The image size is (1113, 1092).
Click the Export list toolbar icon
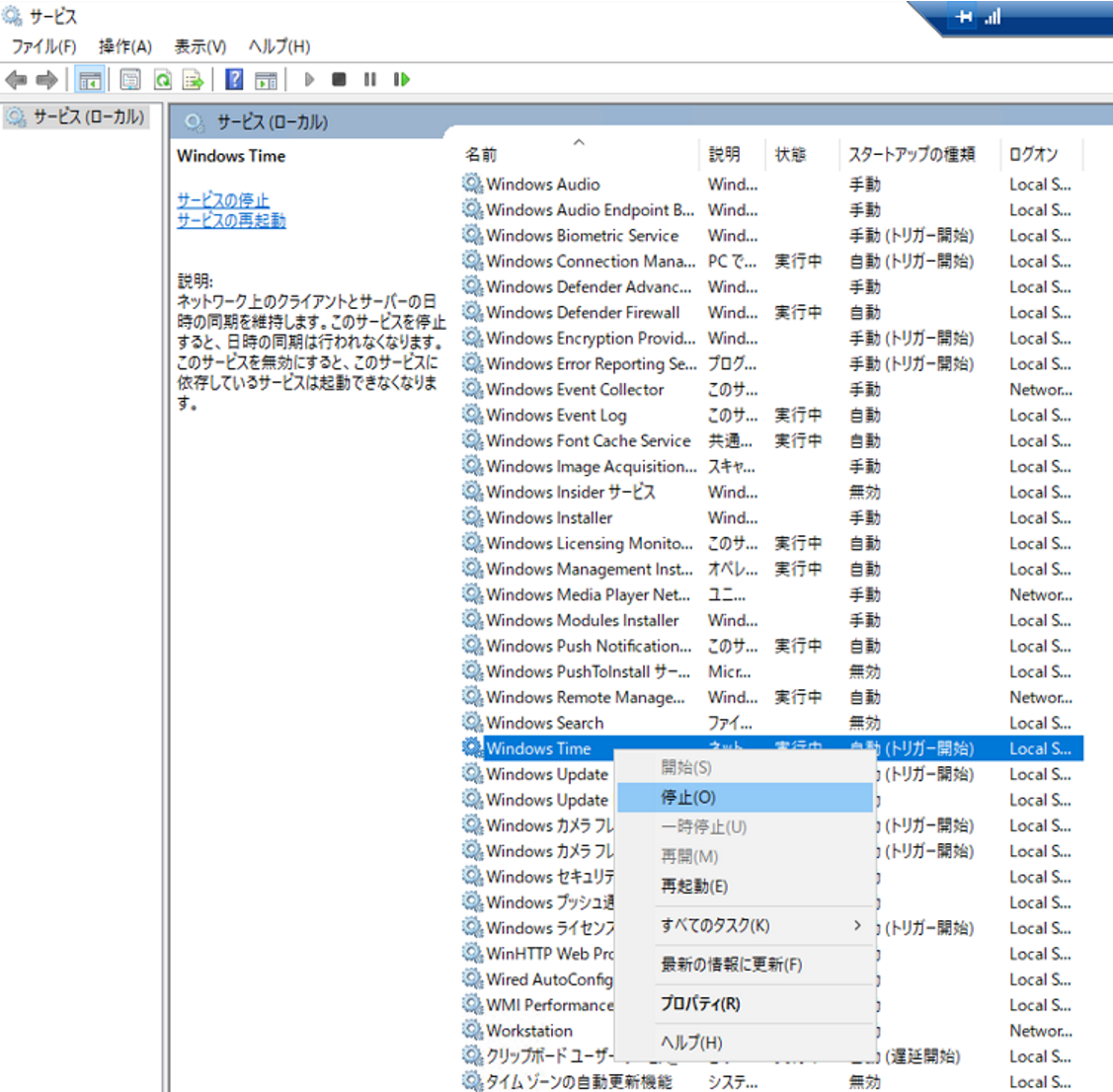click(x=194, y=79)
